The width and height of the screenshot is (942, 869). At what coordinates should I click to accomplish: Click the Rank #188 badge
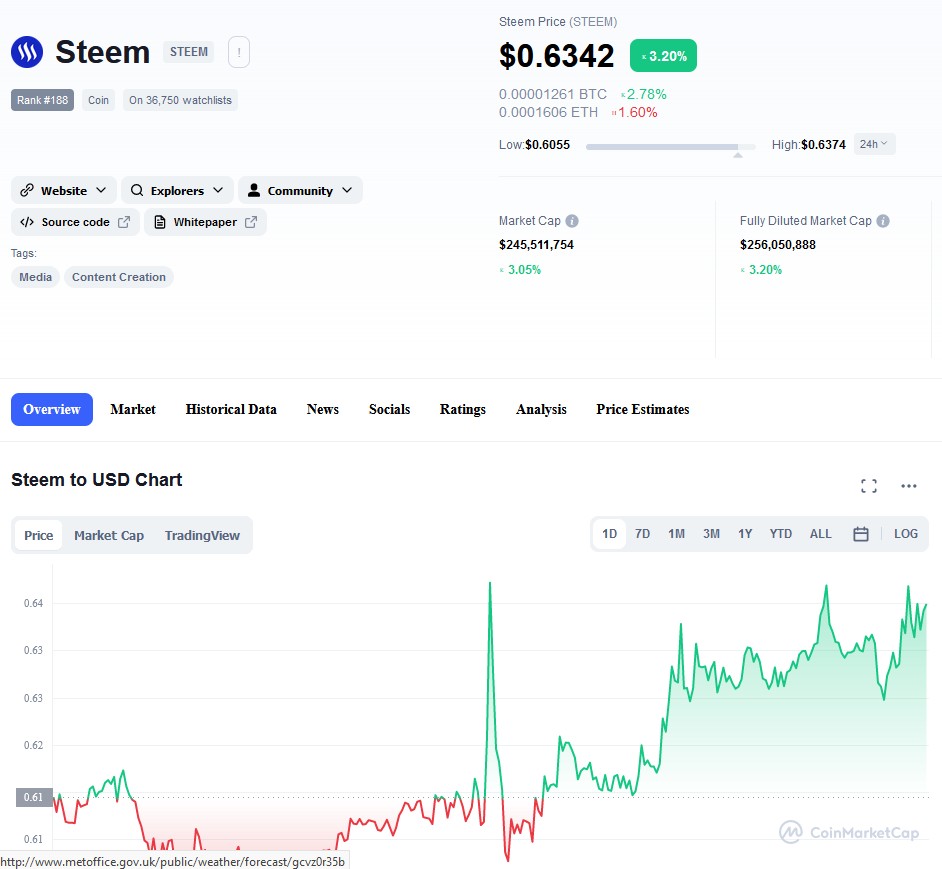pos(42,100)
